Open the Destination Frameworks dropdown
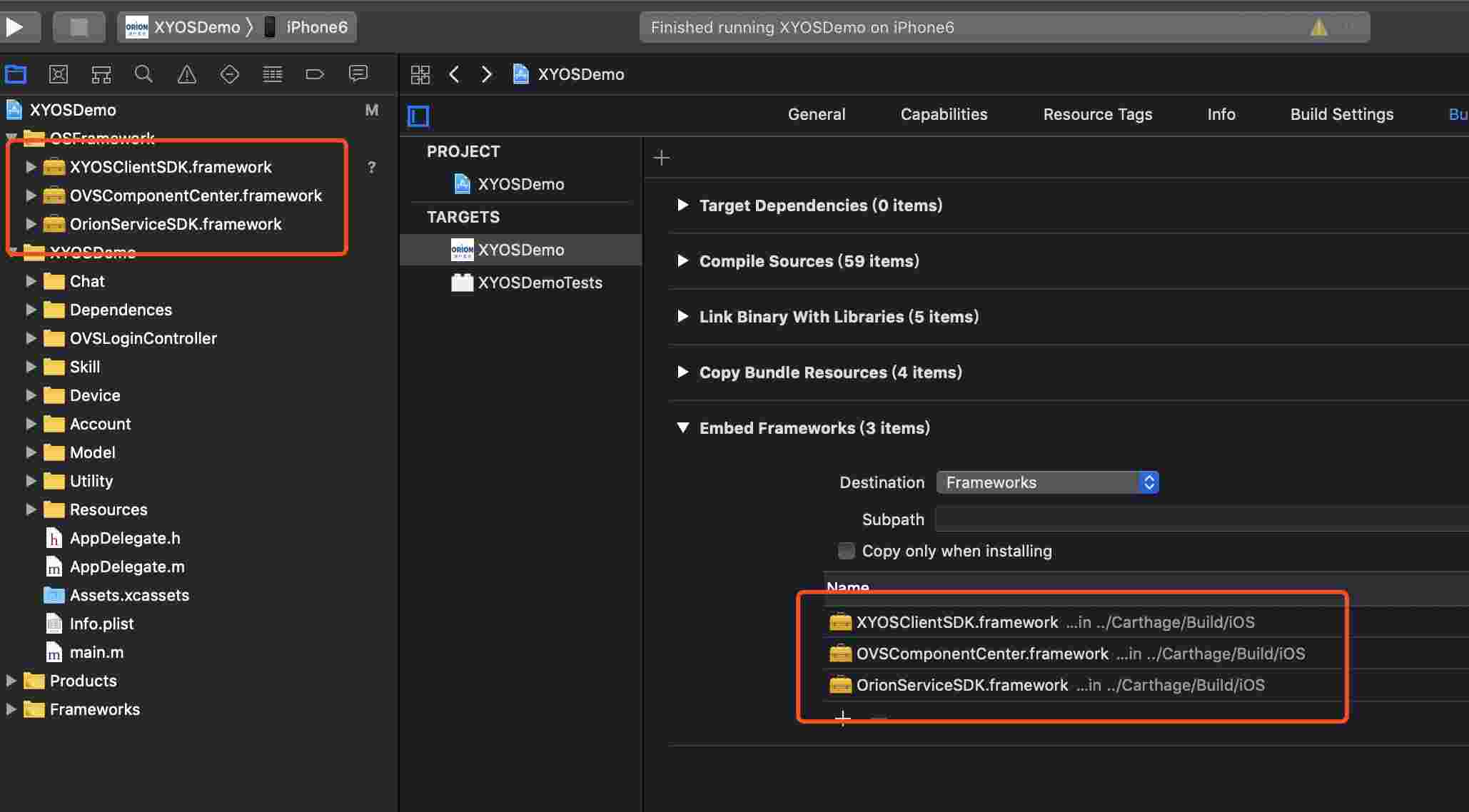The width and height of the screenshot is (1469, 812). 1047,482
